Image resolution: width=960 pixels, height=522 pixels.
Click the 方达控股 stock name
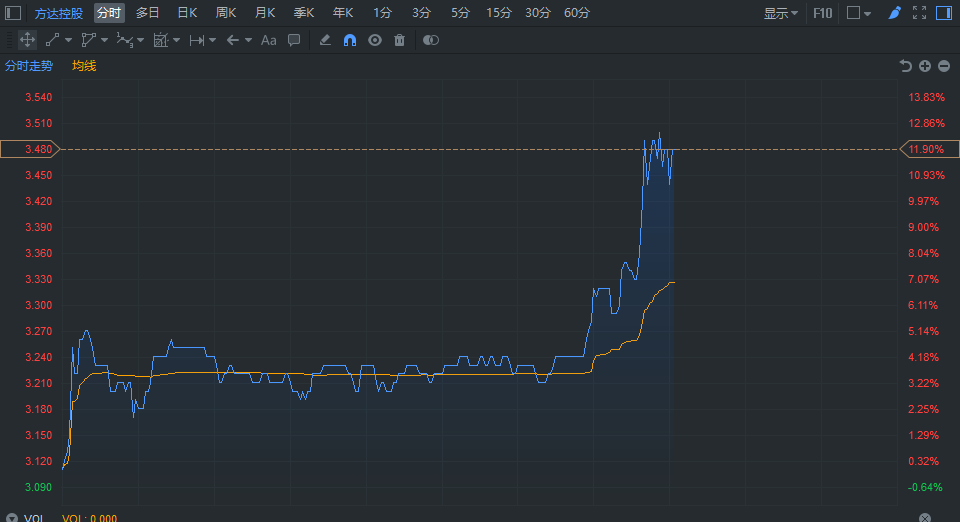[59, 13]
